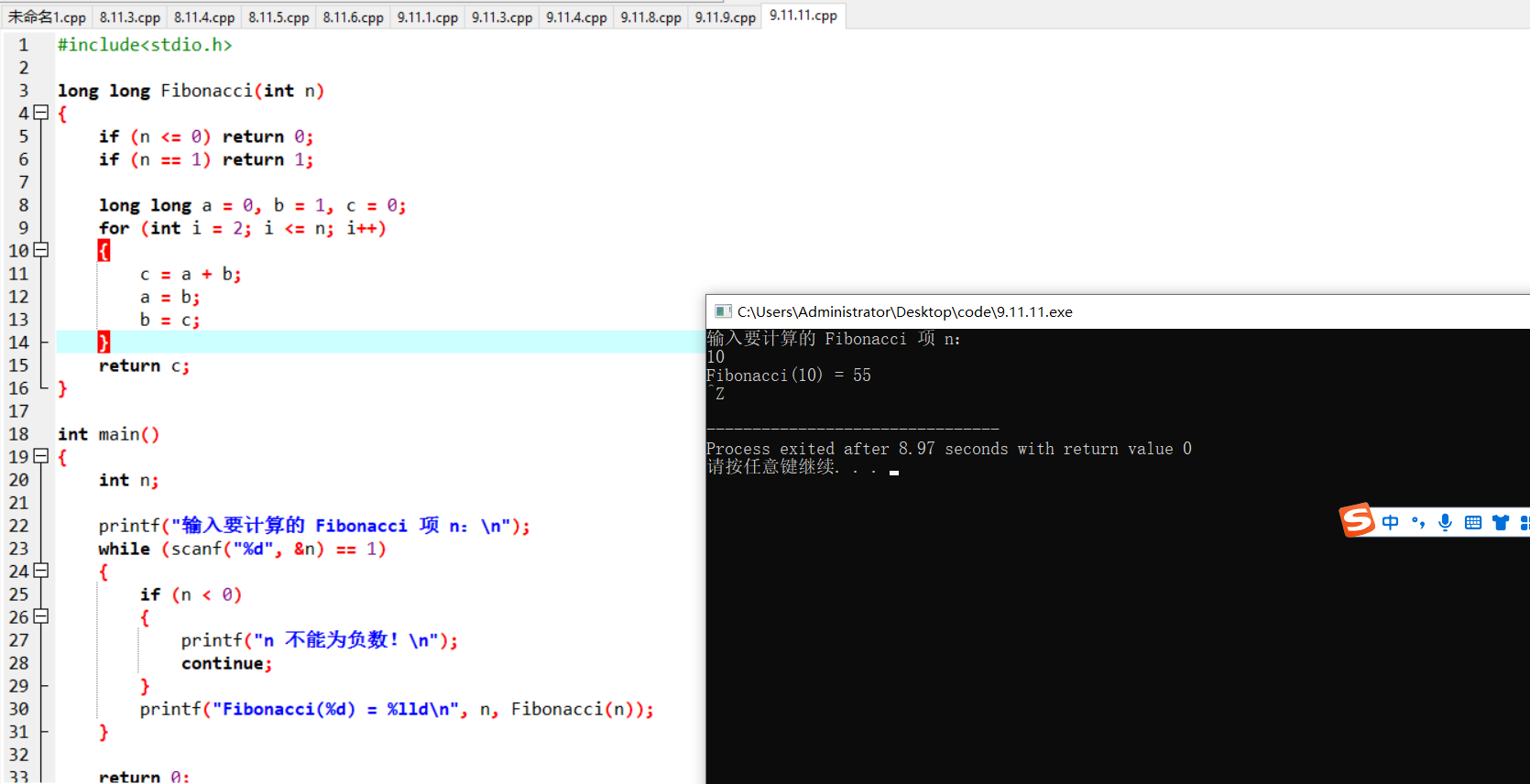Click the Fibonacci function declaration line
Image resolution: width=1530 pixels, height=784 pixels.
tap(191, 90)
